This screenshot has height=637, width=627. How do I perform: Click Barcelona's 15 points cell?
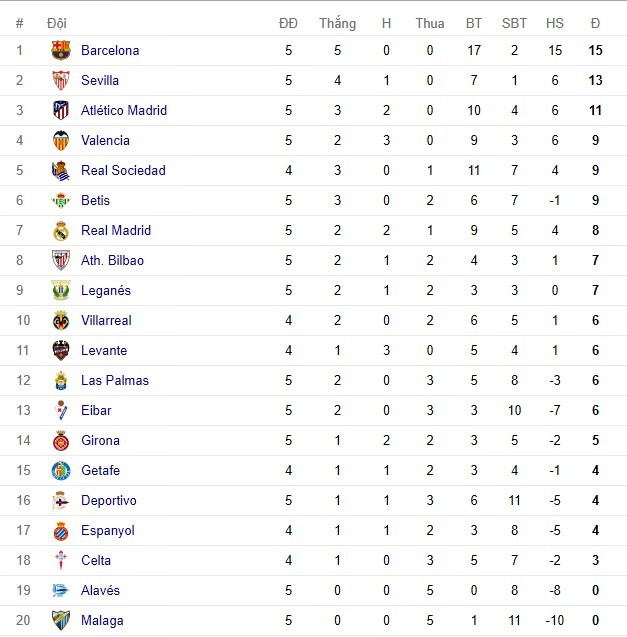(x=595, y=51)
